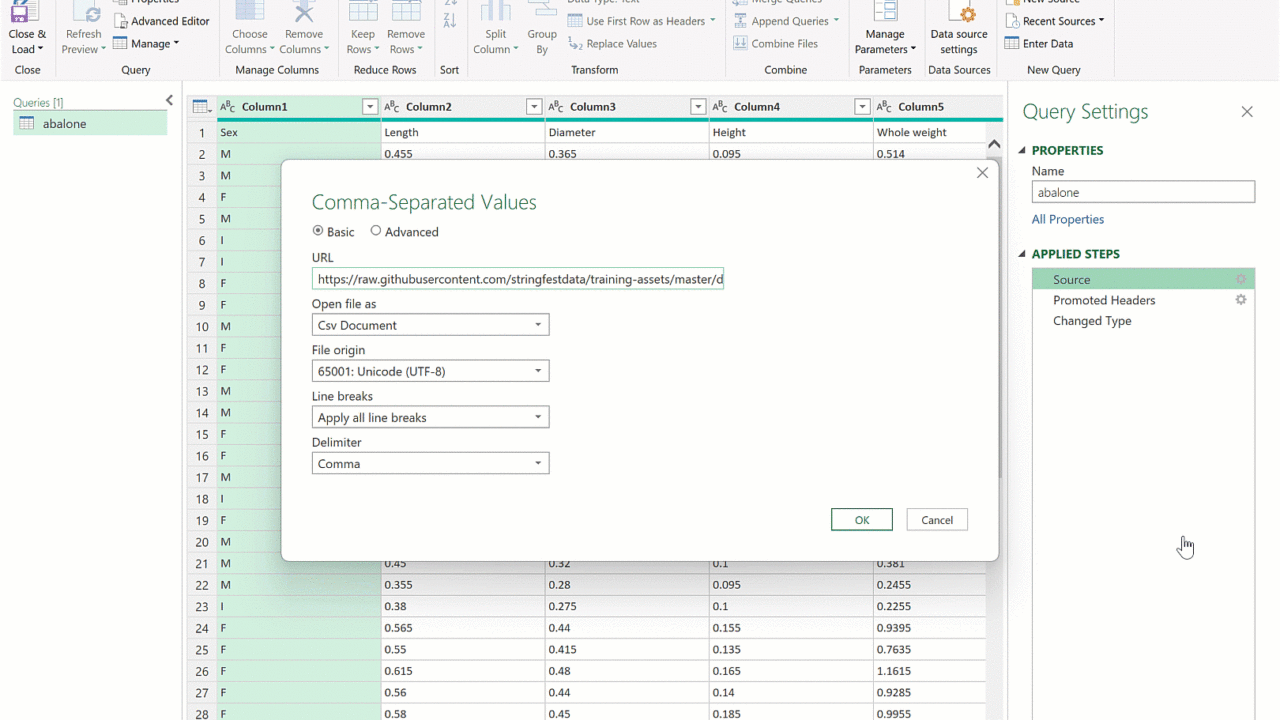Select the Advanced radio button
1280x720 pixels.
[376, 231]
